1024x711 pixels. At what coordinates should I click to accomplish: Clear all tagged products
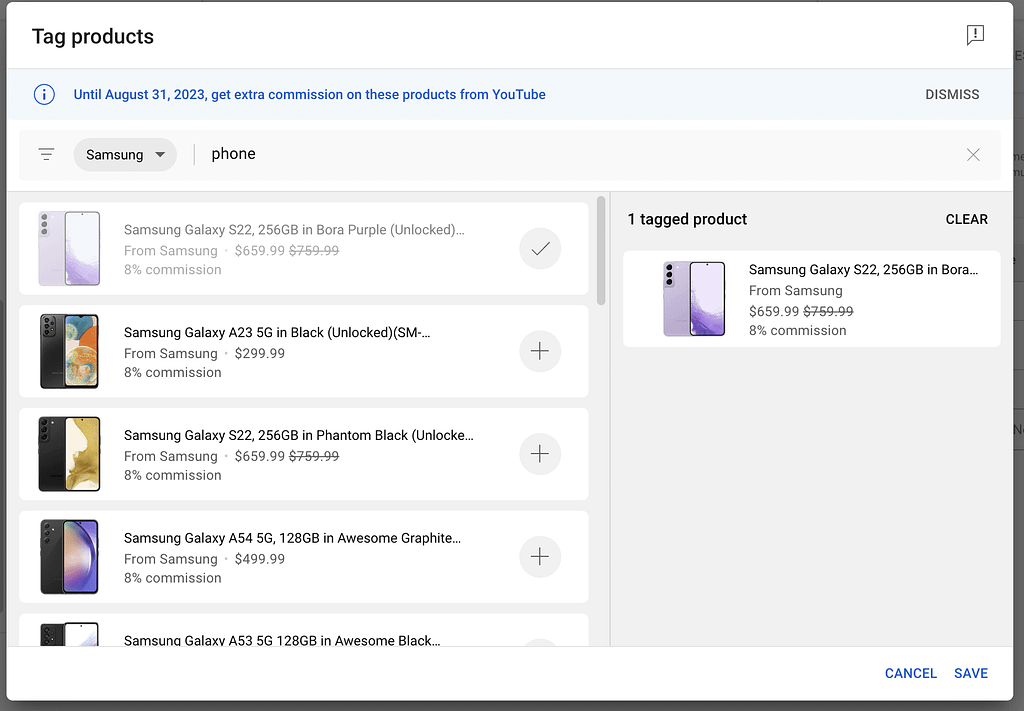(966, 219)
